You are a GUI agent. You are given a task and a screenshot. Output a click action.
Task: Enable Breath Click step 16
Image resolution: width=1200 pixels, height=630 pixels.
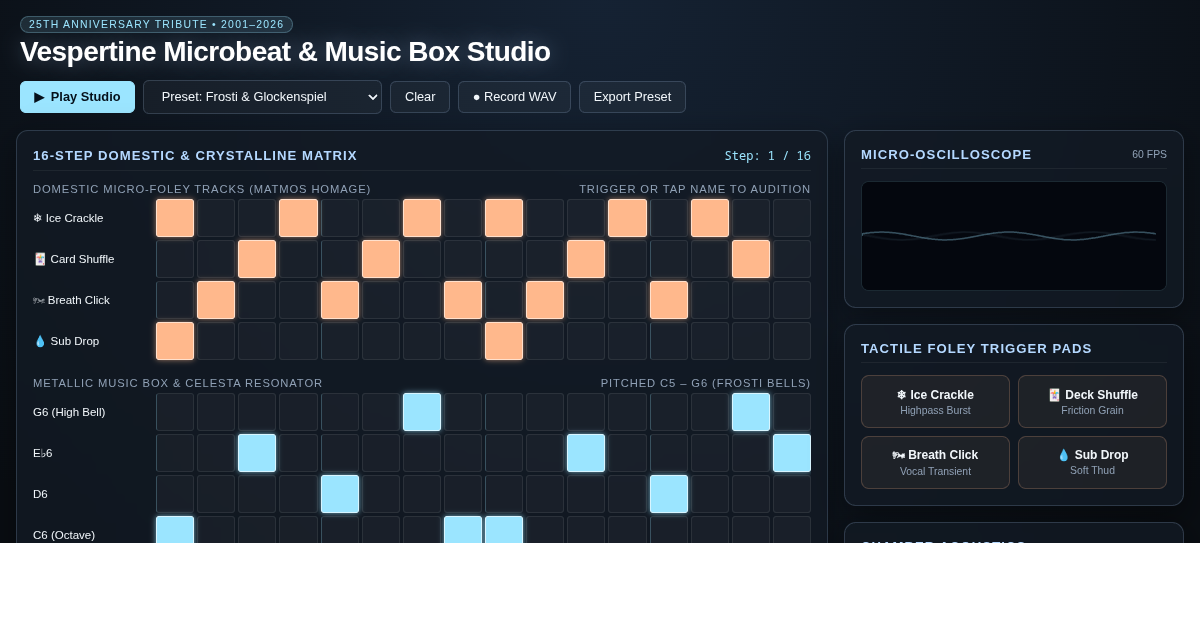coord(792,300)
